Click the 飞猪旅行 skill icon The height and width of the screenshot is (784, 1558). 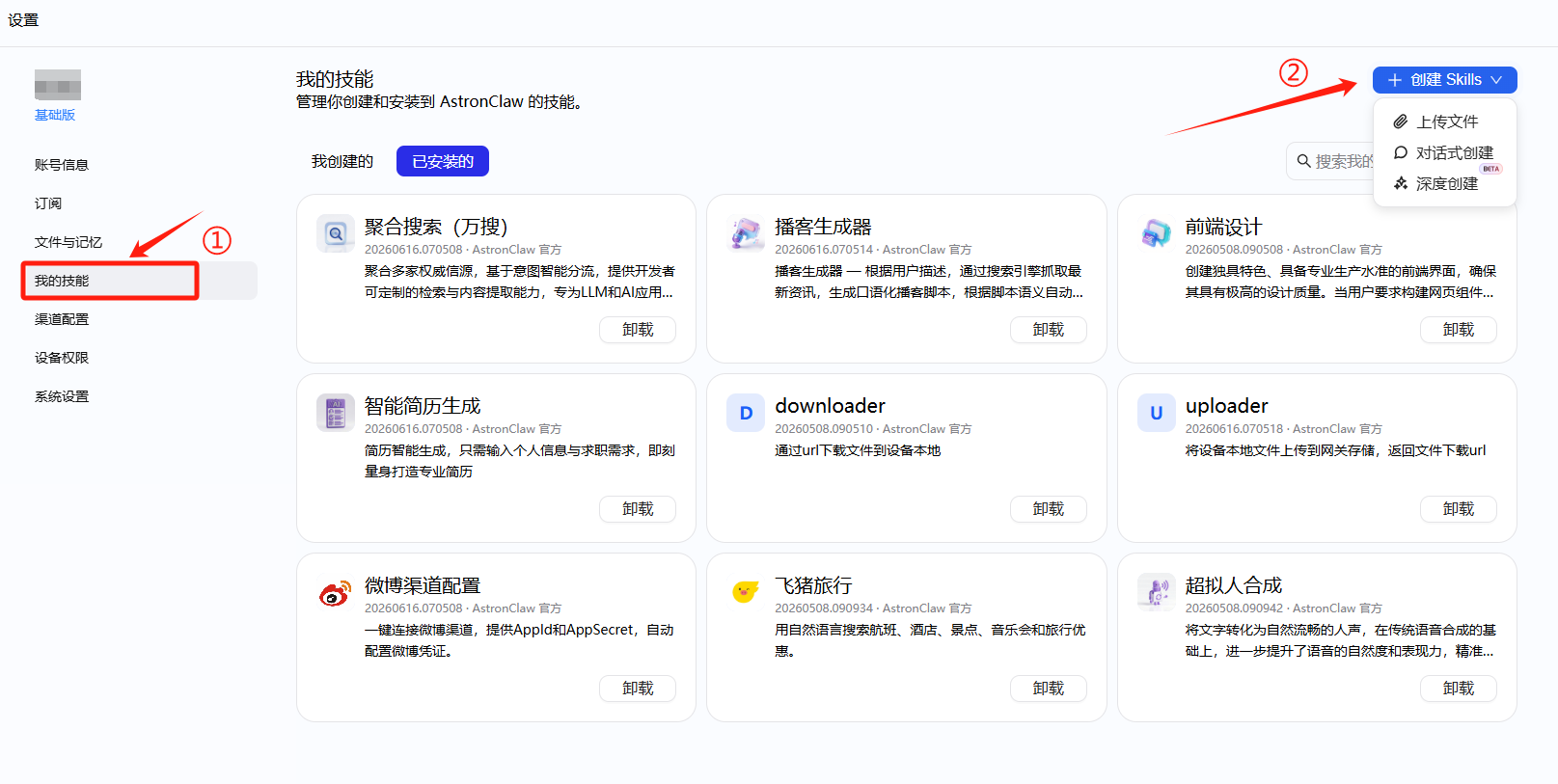(x=746, y=592)
